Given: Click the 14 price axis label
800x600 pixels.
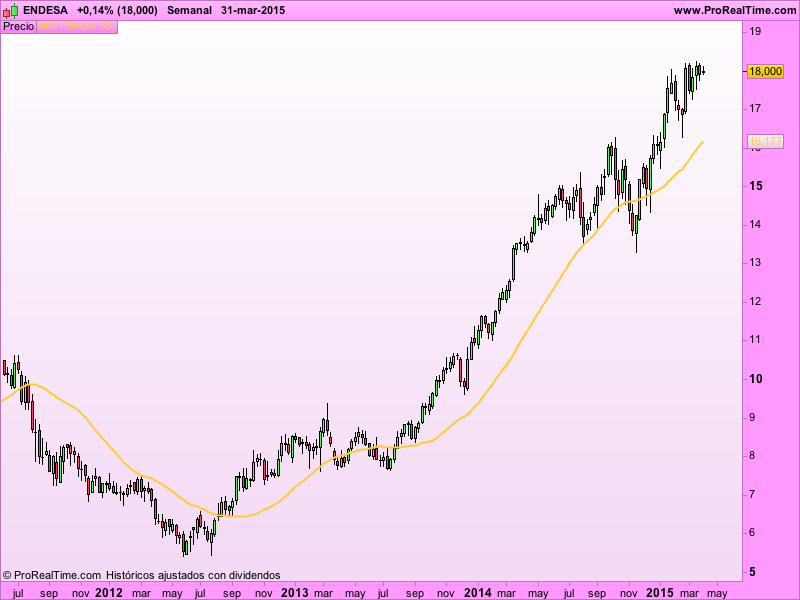Looking at the screenshot, I should [755, 224].
